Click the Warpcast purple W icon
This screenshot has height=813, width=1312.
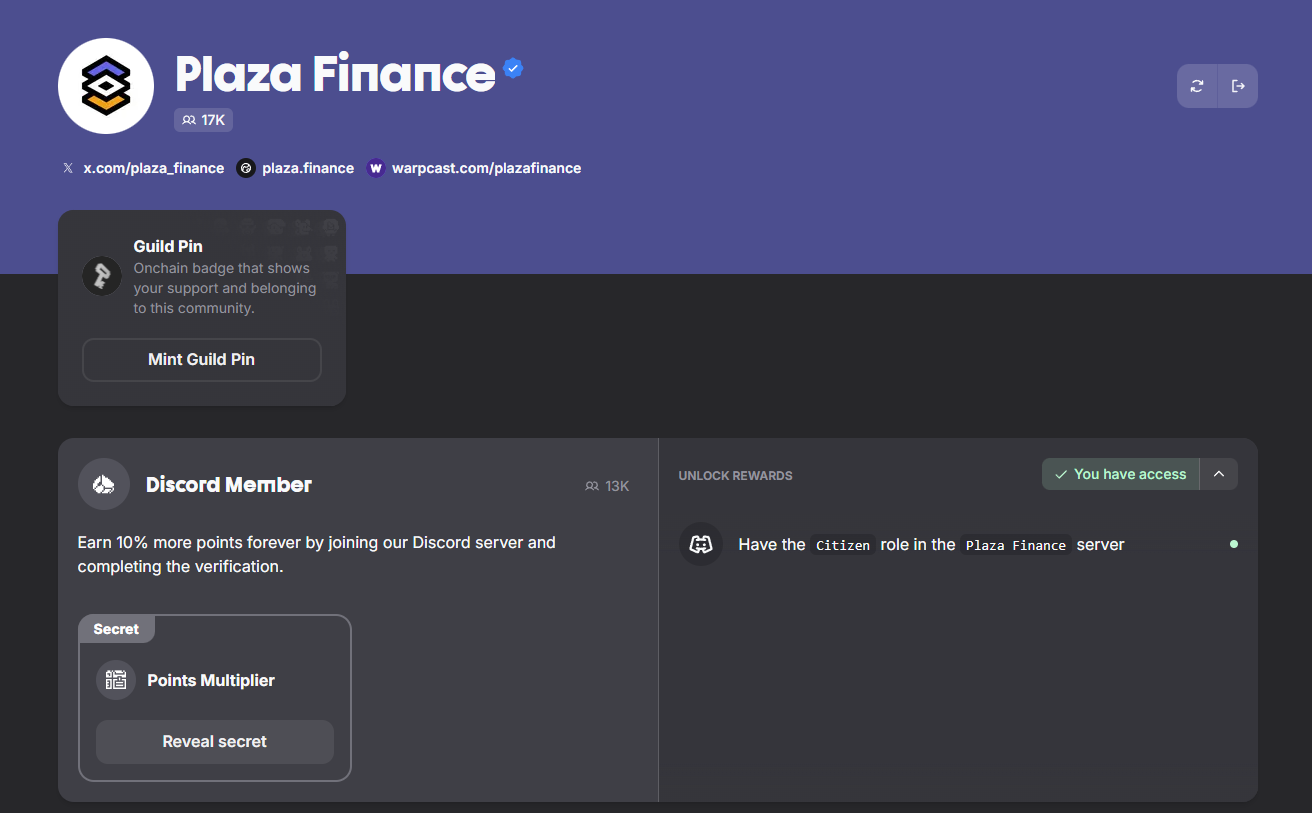(x=376, y=168)
